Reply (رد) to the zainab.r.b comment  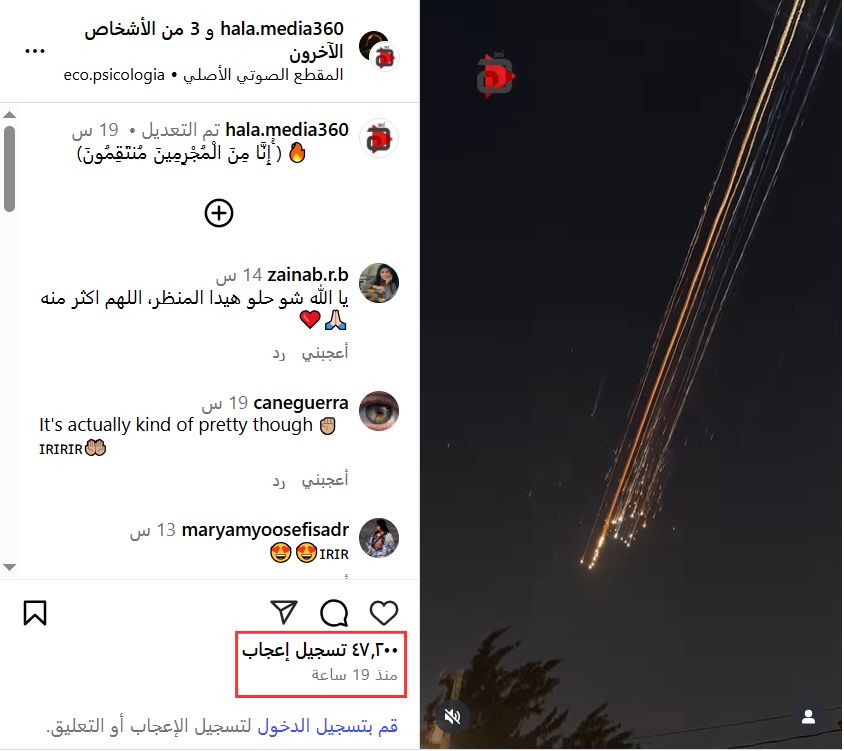coord(278,353)
